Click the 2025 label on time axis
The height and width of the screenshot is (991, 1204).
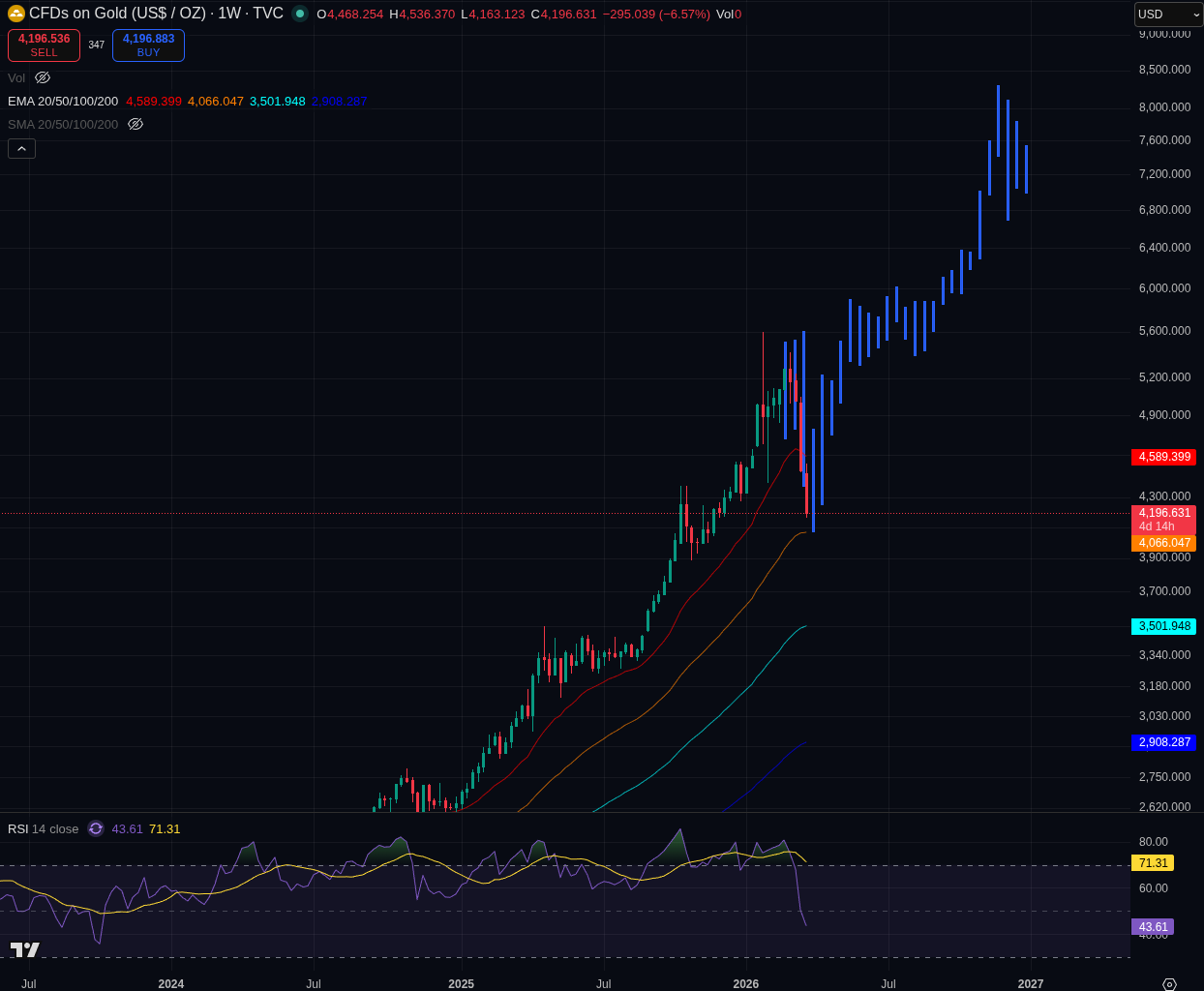(x=462, y=983)
